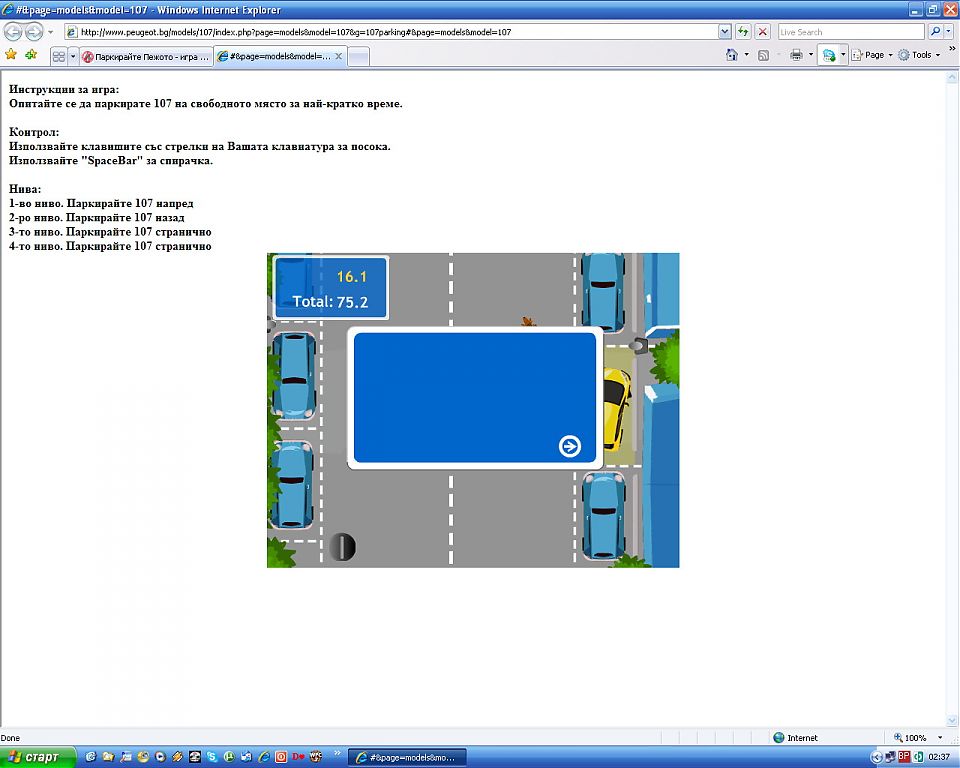Screen dimensions: 960x768
Task: Click the "Инструкции за игра:" heading text
Action: point(64,89)
